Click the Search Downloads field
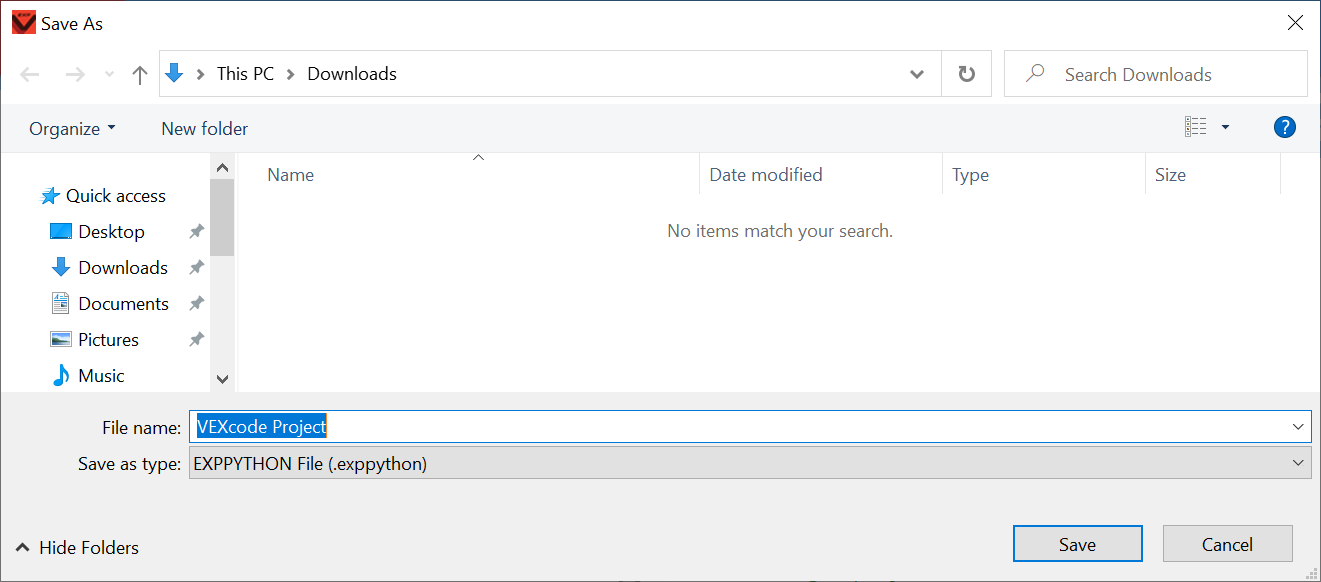This screenshot has width=1321, height=582. point(1155,74)
